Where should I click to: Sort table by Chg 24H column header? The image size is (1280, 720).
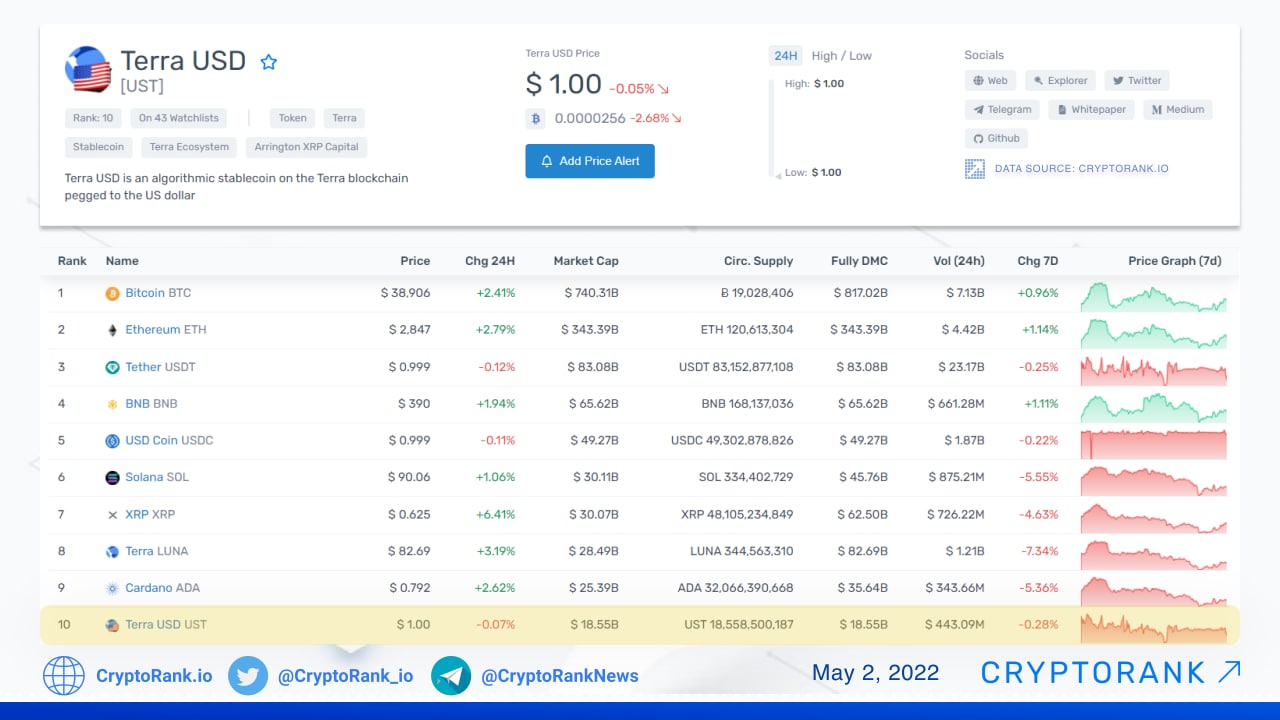[x=490, y=261]
